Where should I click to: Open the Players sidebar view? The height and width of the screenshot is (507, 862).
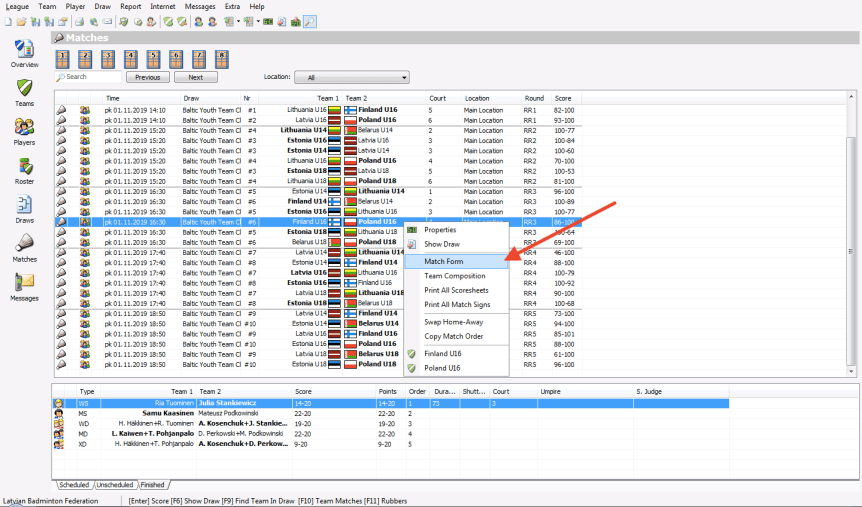(24, 131)
